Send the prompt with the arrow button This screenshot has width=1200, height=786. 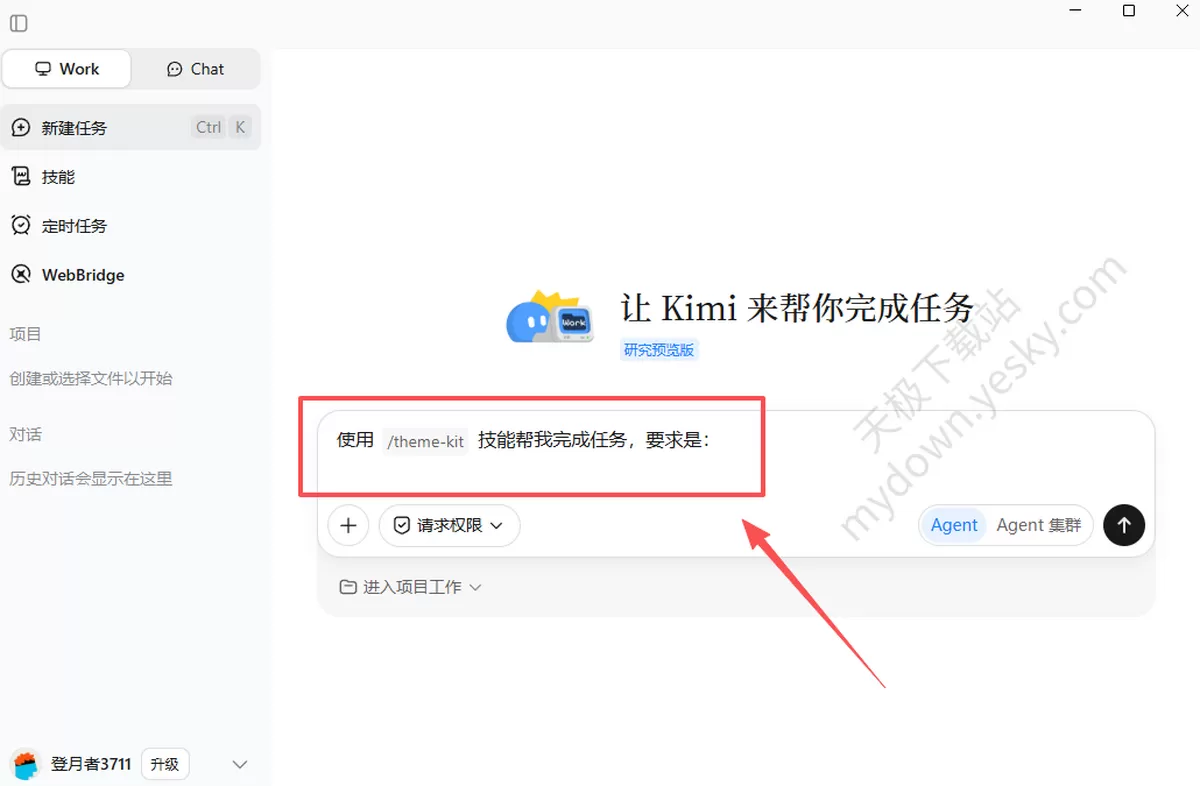[1124, 525]
